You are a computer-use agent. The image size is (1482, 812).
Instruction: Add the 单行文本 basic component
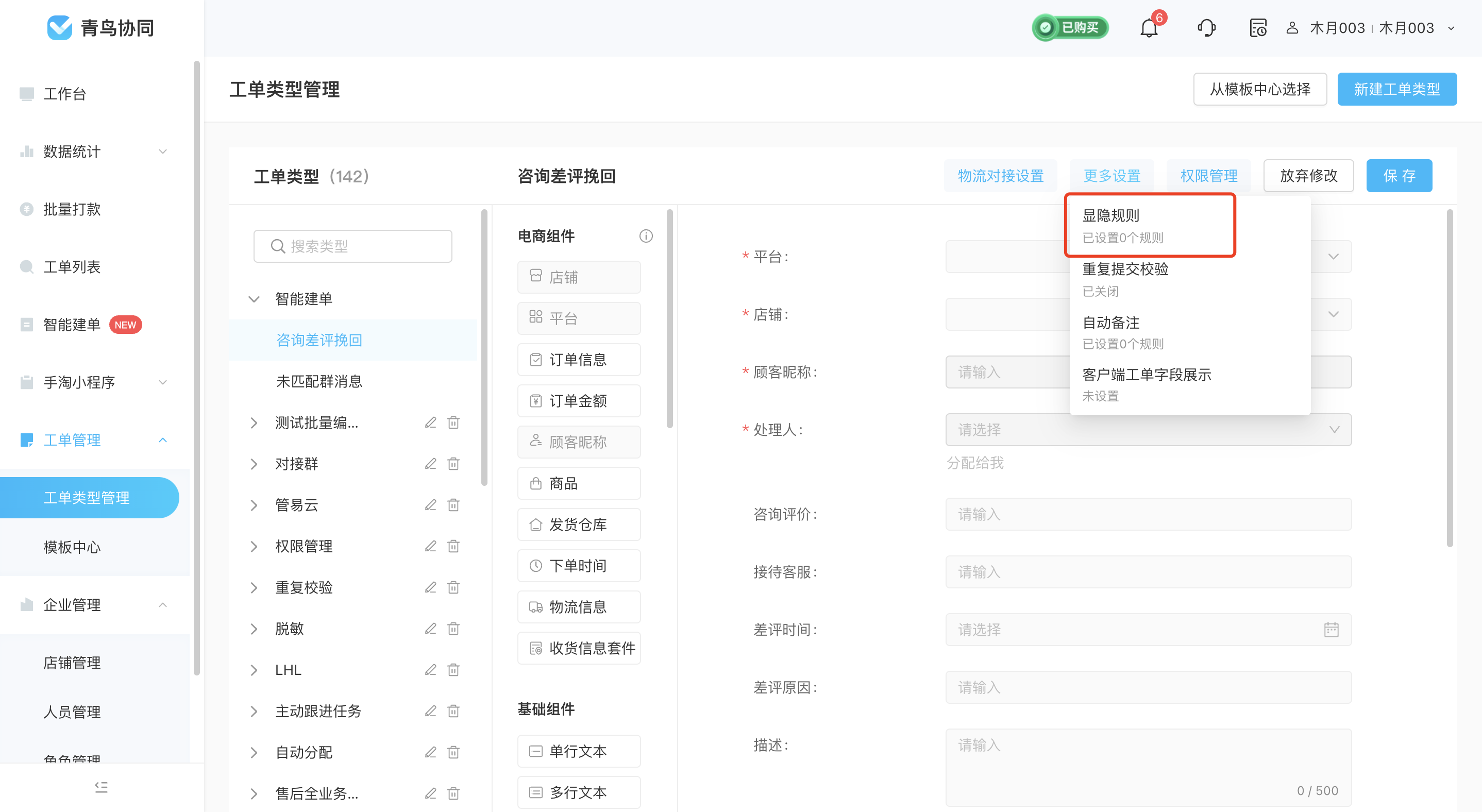(579, 751)
